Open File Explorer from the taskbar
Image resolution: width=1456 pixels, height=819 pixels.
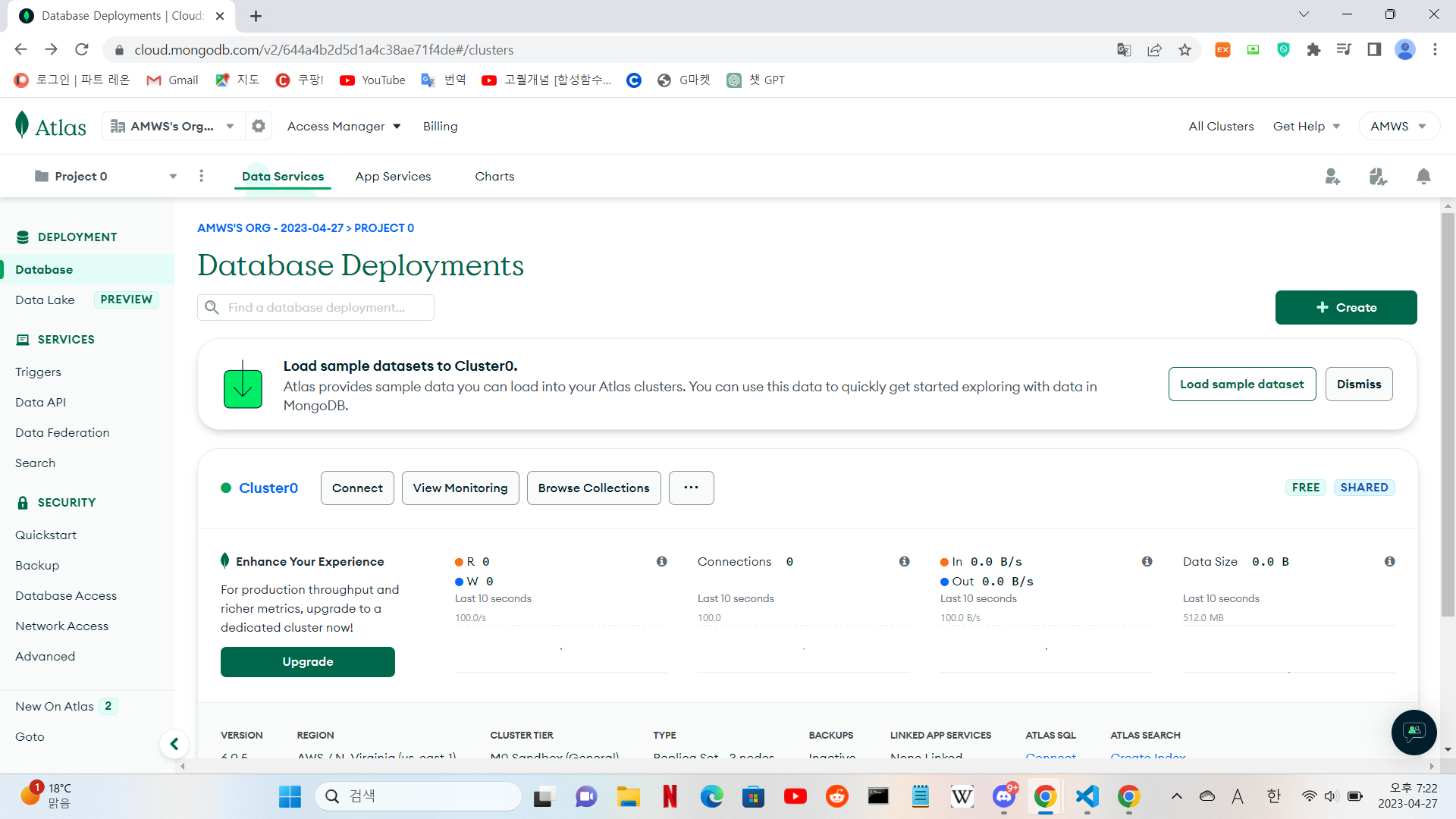628,796
